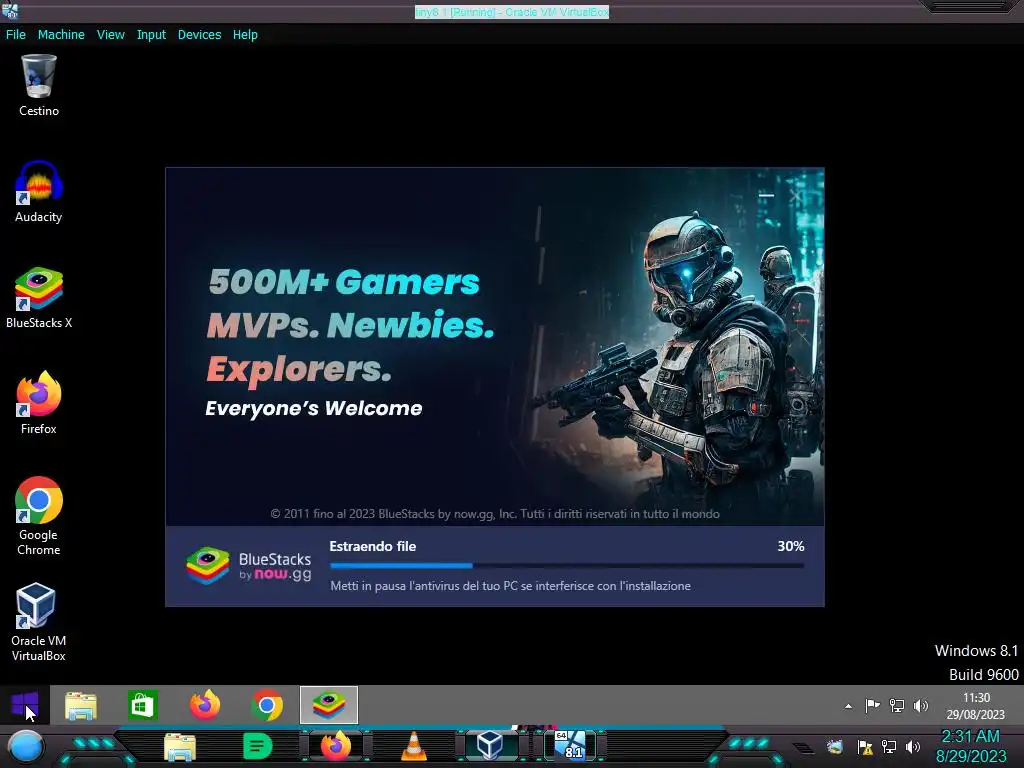Open the host Action Center flag with warning
This screenshot has width=1024, height=768.
coord(865,747)
